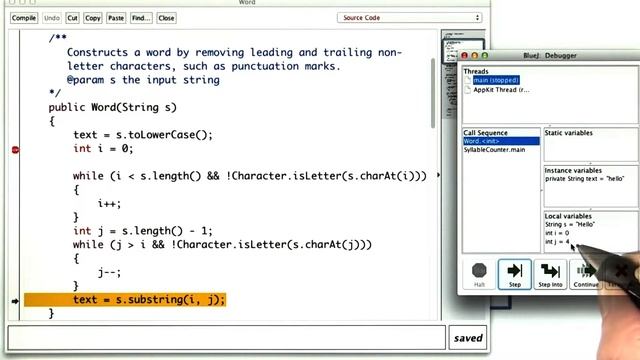The image size is (640, 360).
Task: Click instance variable private String text
Action: (584, 179)
